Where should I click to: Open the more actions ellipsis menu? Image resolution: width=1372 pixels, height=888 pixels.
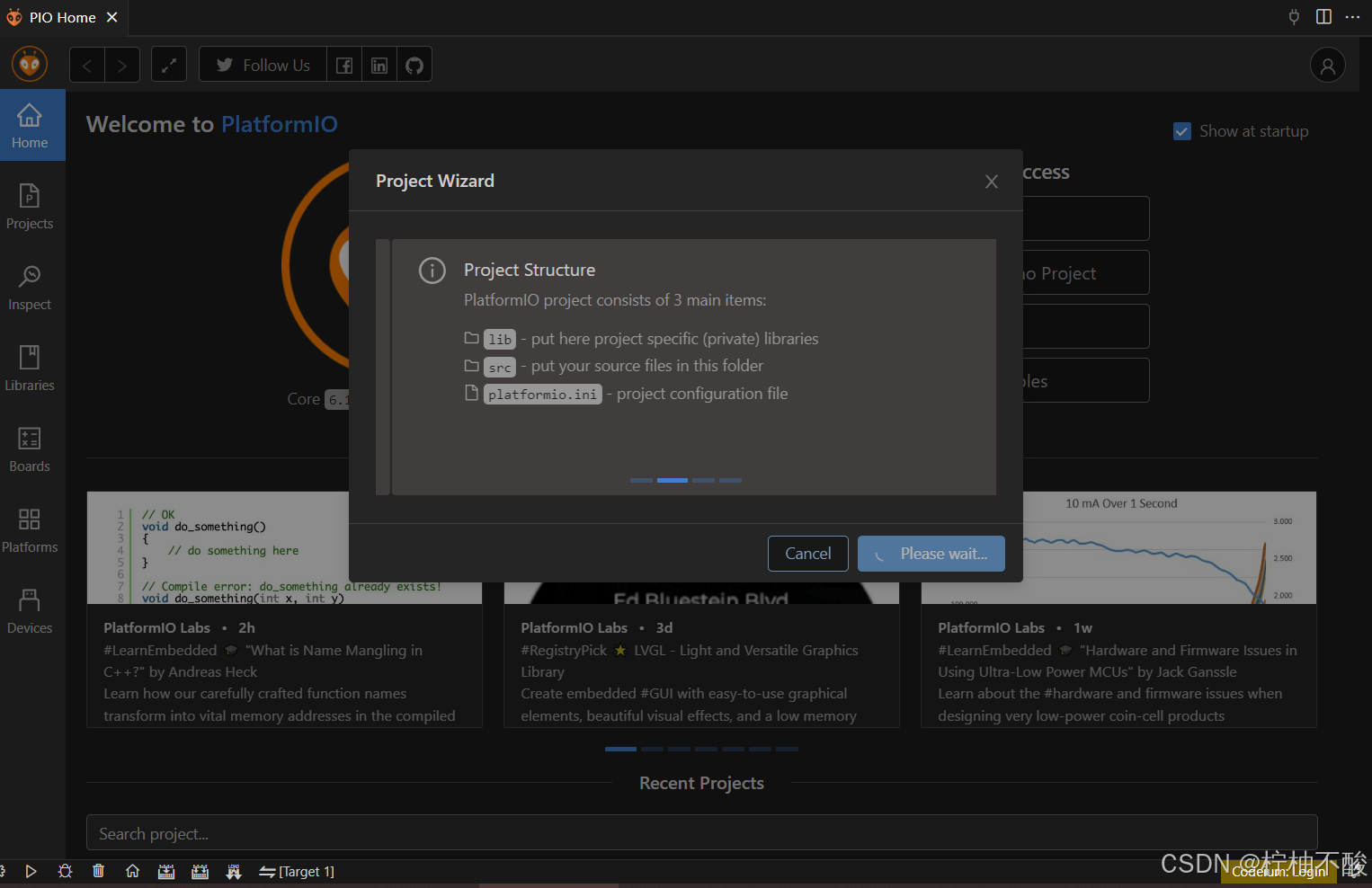pyautogui.click(x=1352, y=17)
